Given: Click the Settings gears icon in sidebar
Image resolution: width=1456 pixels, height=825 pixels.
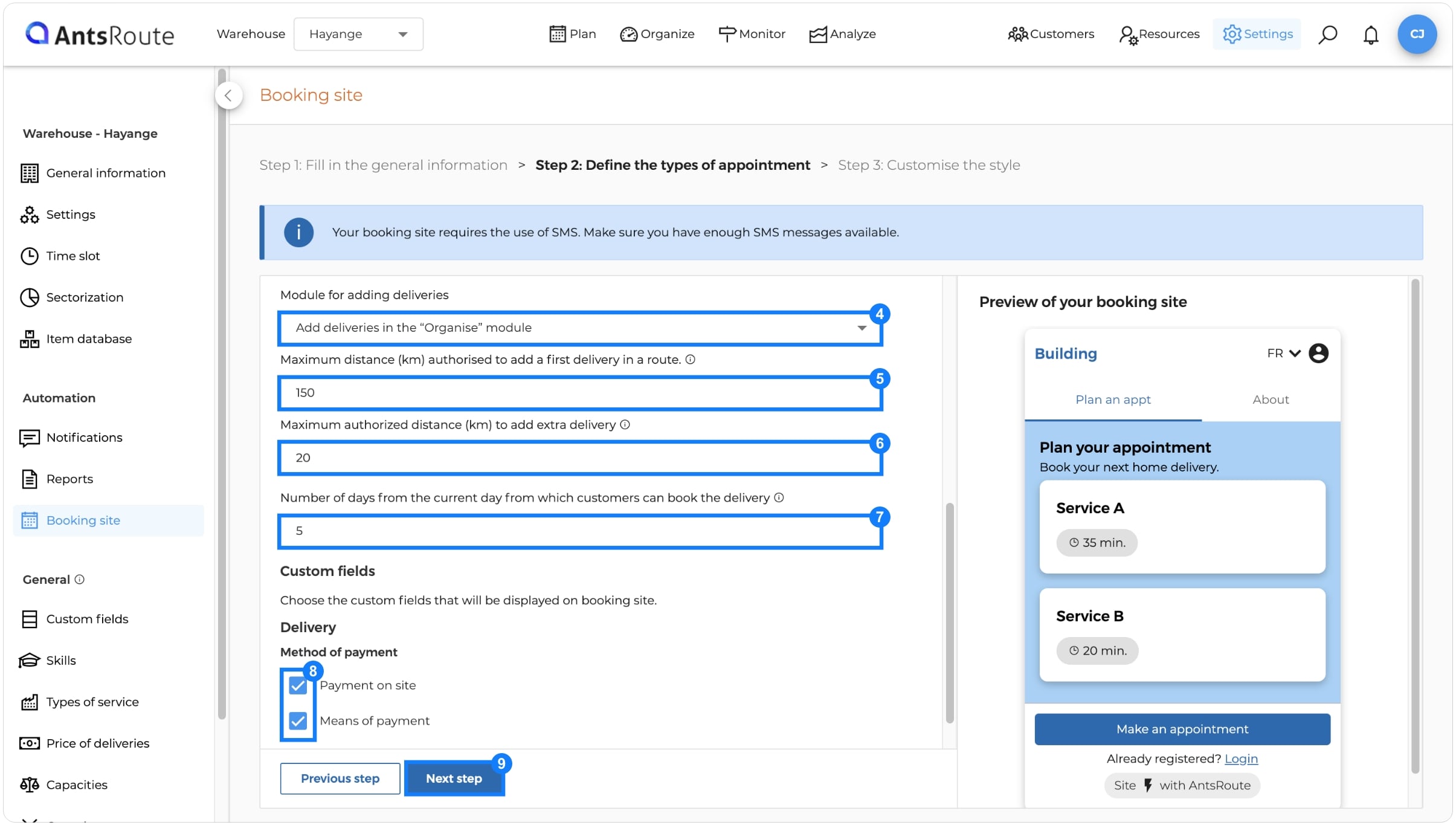Looking at the screenshot, I should point(29,215).
